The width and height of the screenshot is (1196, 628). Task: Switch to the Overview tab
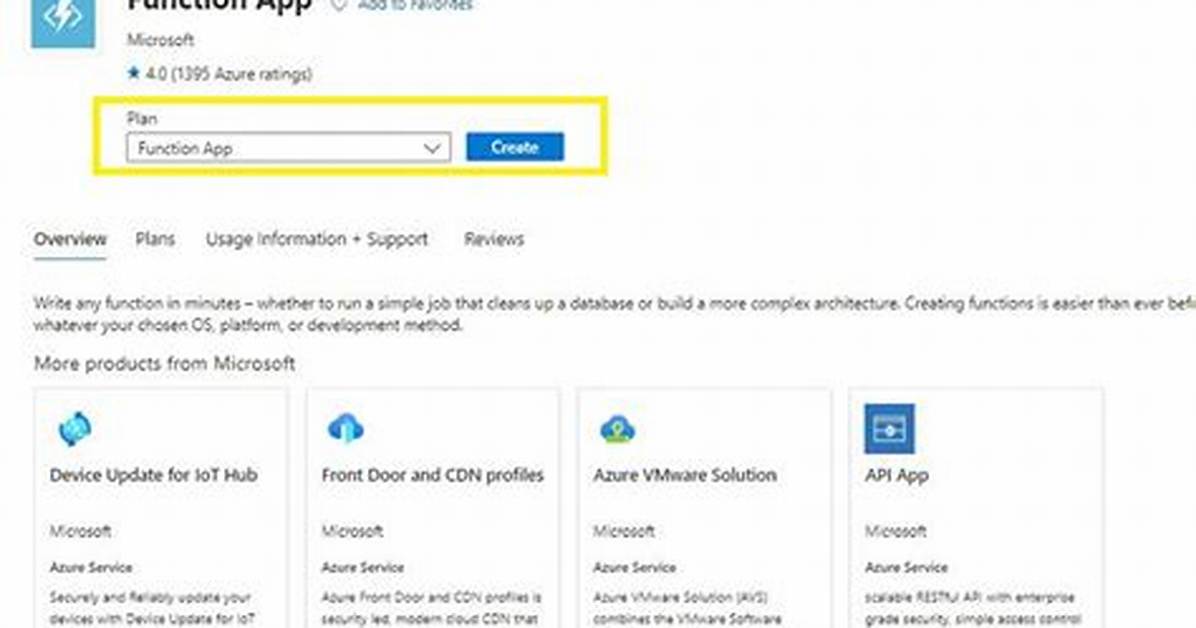70,240
